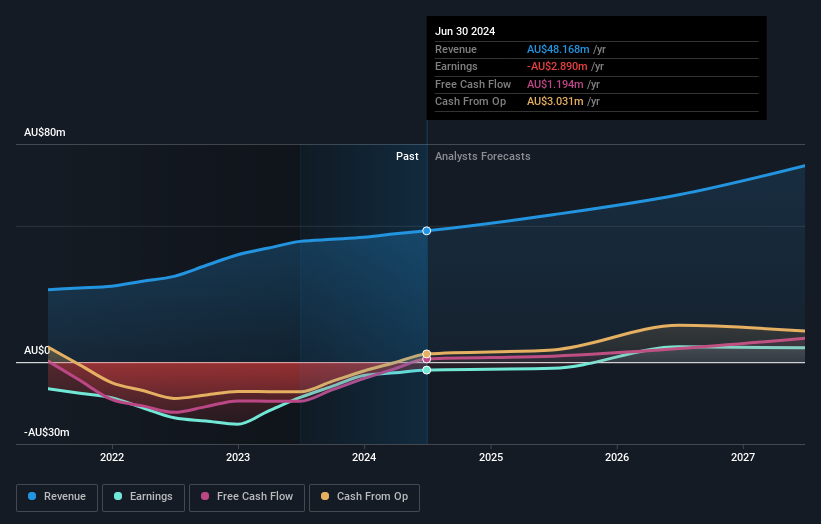Toggle the Free Cash Flow legend button

click(x=247, y=497)
